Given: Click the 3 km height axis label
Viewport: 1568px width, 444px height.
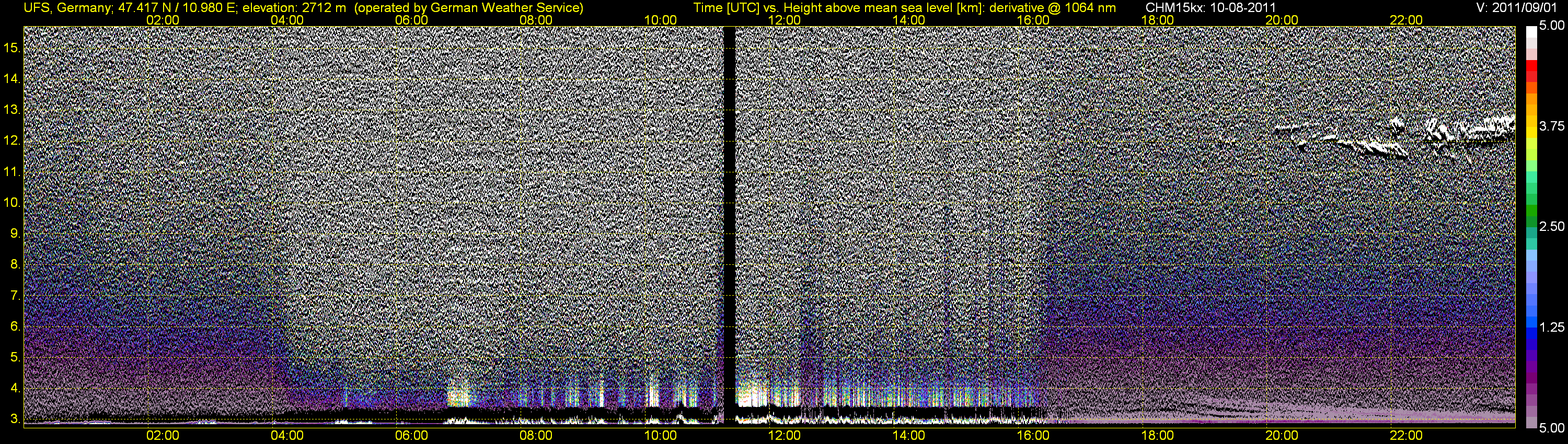Looking at the screenshot, I should pos(15,419).
